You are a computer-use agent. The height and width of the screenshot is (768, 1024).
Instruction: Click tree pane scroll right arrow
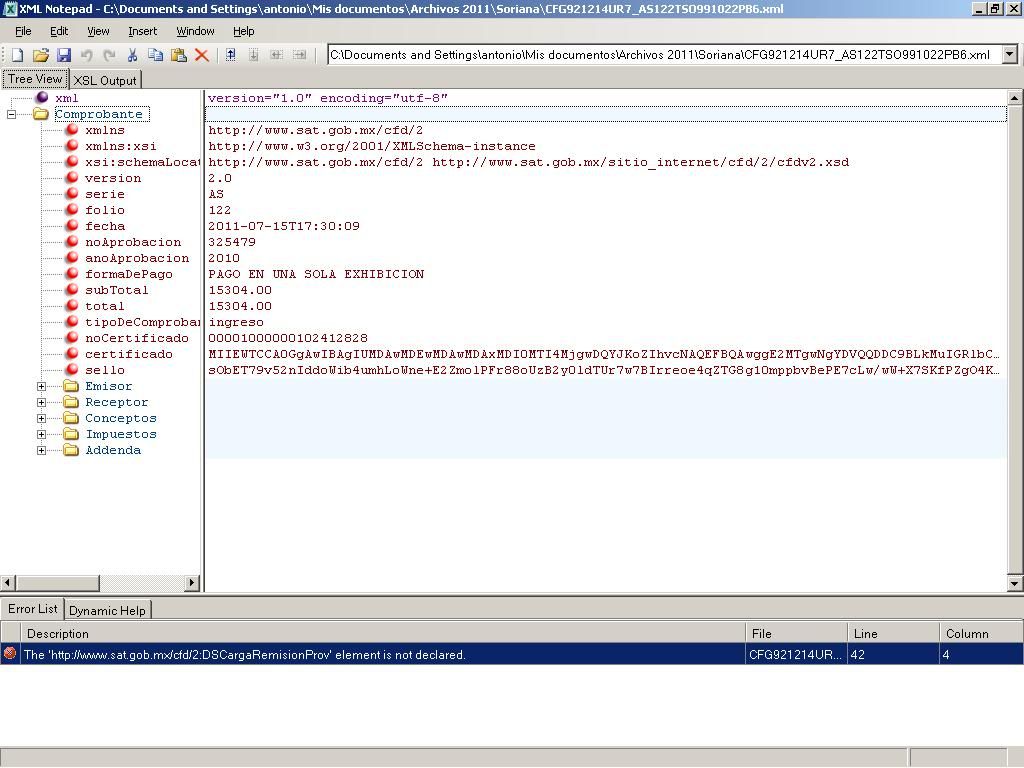click(x=191, y=582)
